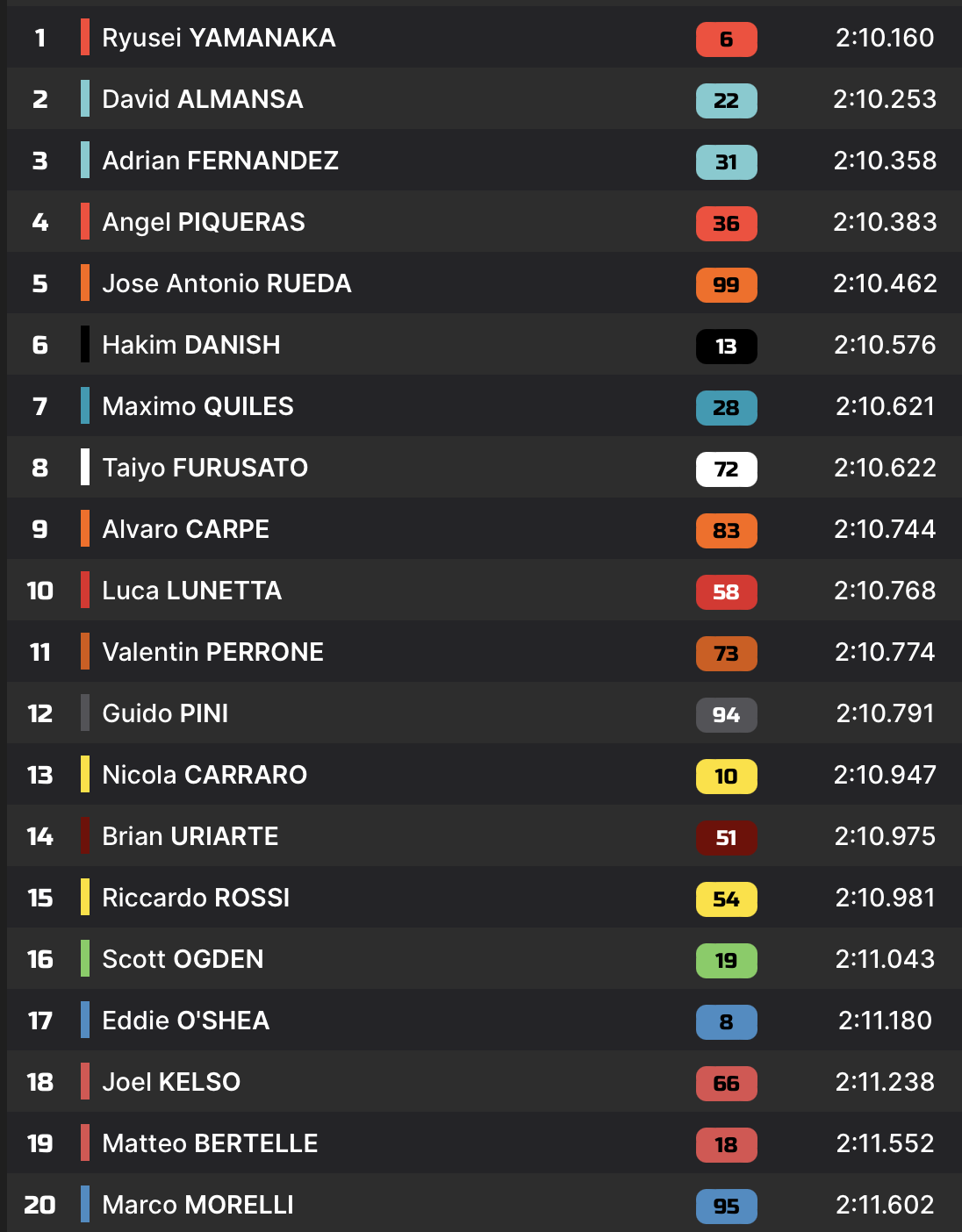Click Scott Ogden's green 19 badge

726,960
